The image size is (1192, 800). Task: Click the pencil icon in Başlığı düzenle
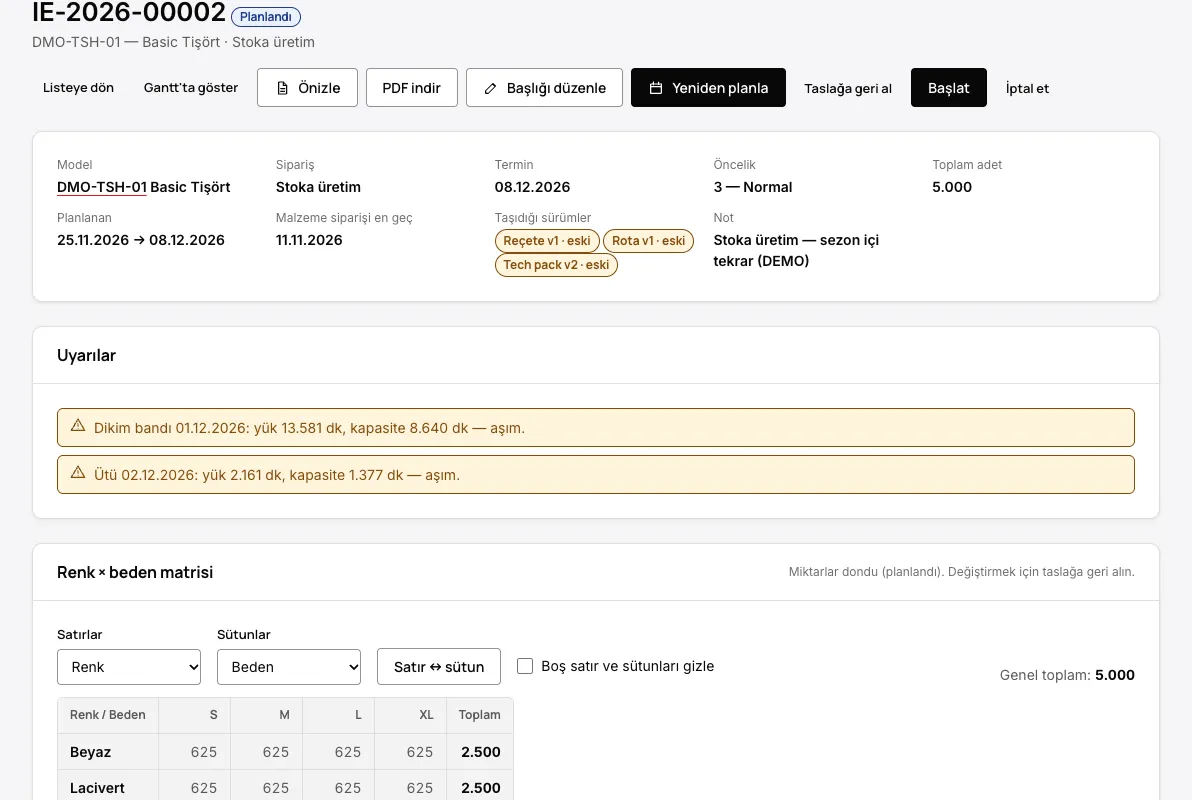click(490, 88)
